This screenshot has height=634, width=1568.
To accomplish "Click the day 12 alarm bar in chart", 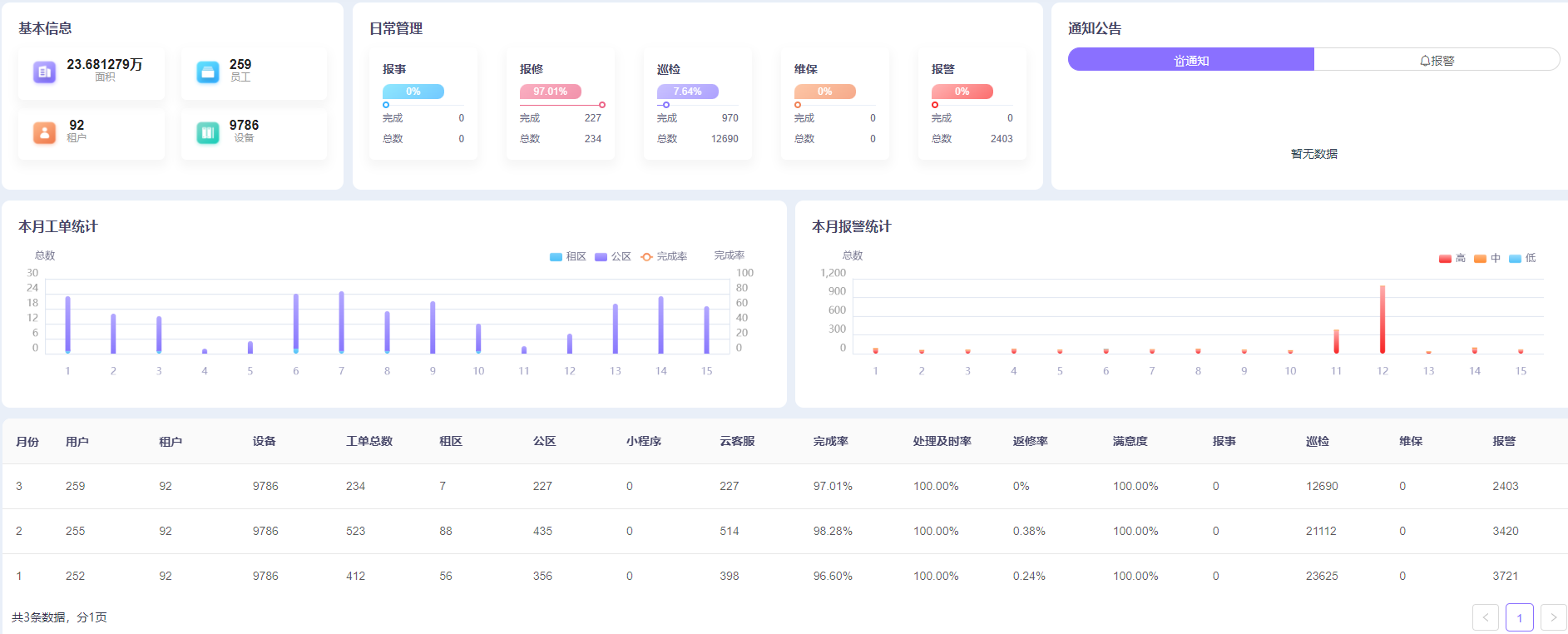I will 1383,319.
